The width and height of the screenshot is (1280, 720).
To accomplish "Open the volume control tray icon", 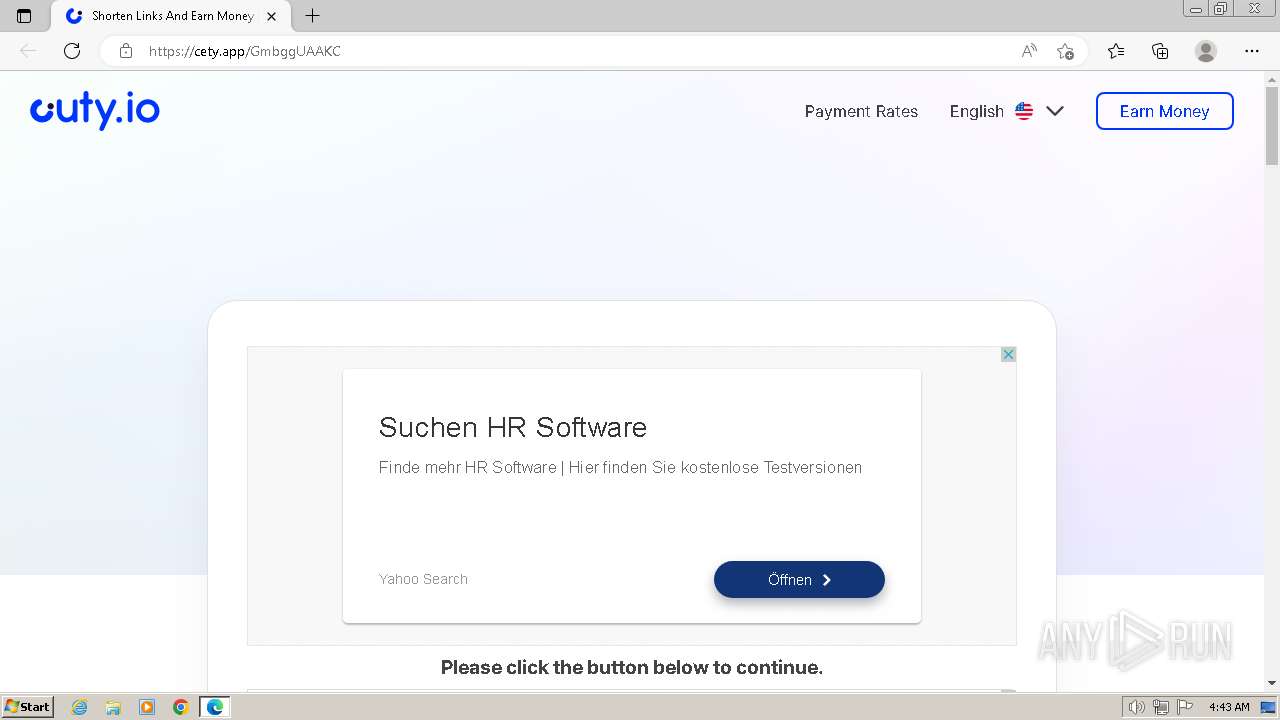I will (1137, 707).
